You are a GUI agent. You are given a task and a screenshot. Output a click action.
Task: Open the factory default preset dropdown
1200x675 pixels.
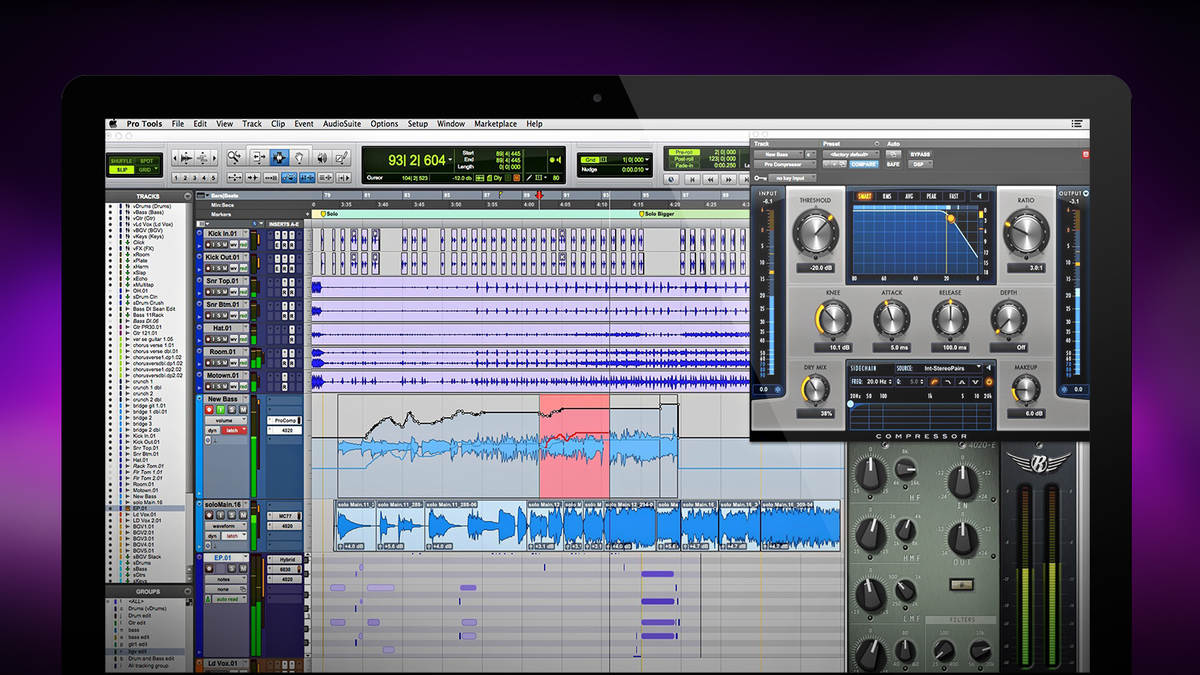[851, 155]
